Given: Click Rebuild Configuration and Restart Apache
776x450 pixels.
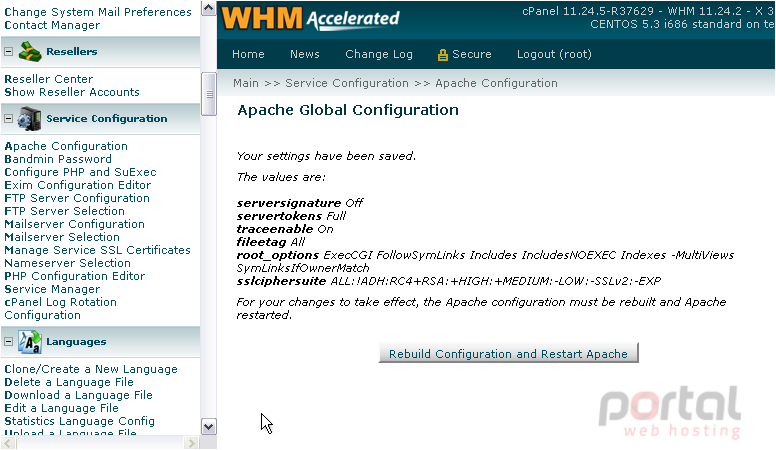Looking at the screenshot, I should [508, 353].
